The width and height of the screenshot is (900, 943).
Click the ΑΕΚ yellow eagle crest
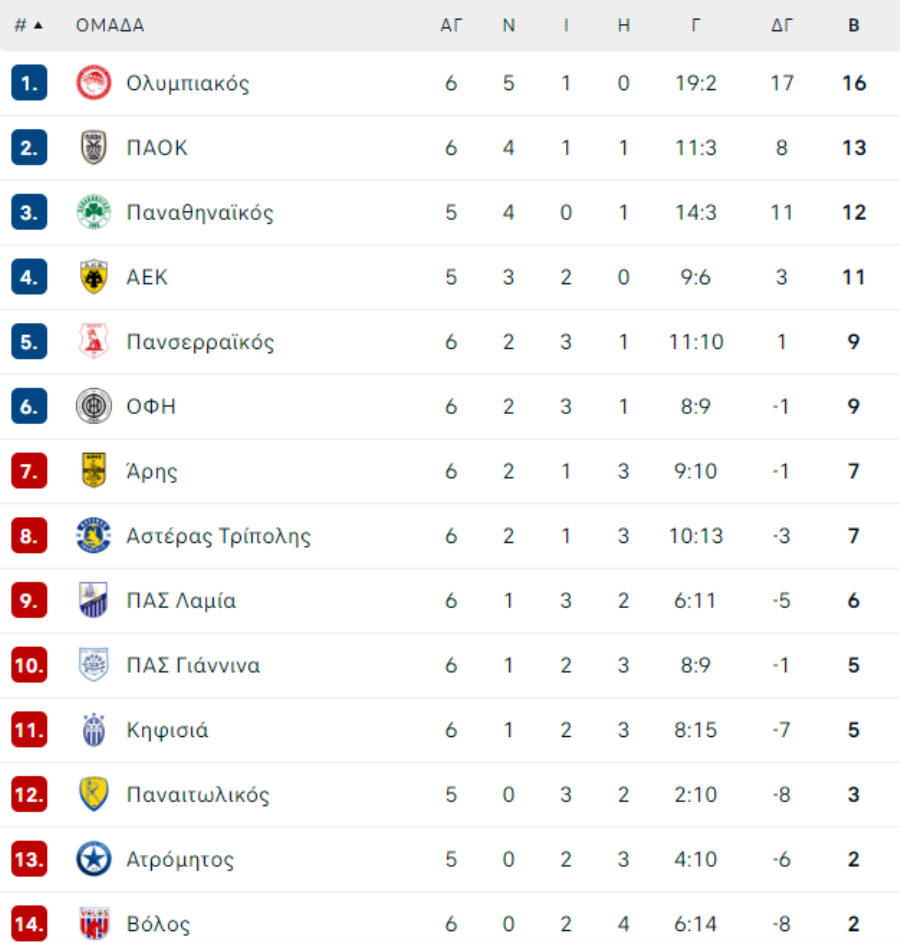click(x=94, y=277)
